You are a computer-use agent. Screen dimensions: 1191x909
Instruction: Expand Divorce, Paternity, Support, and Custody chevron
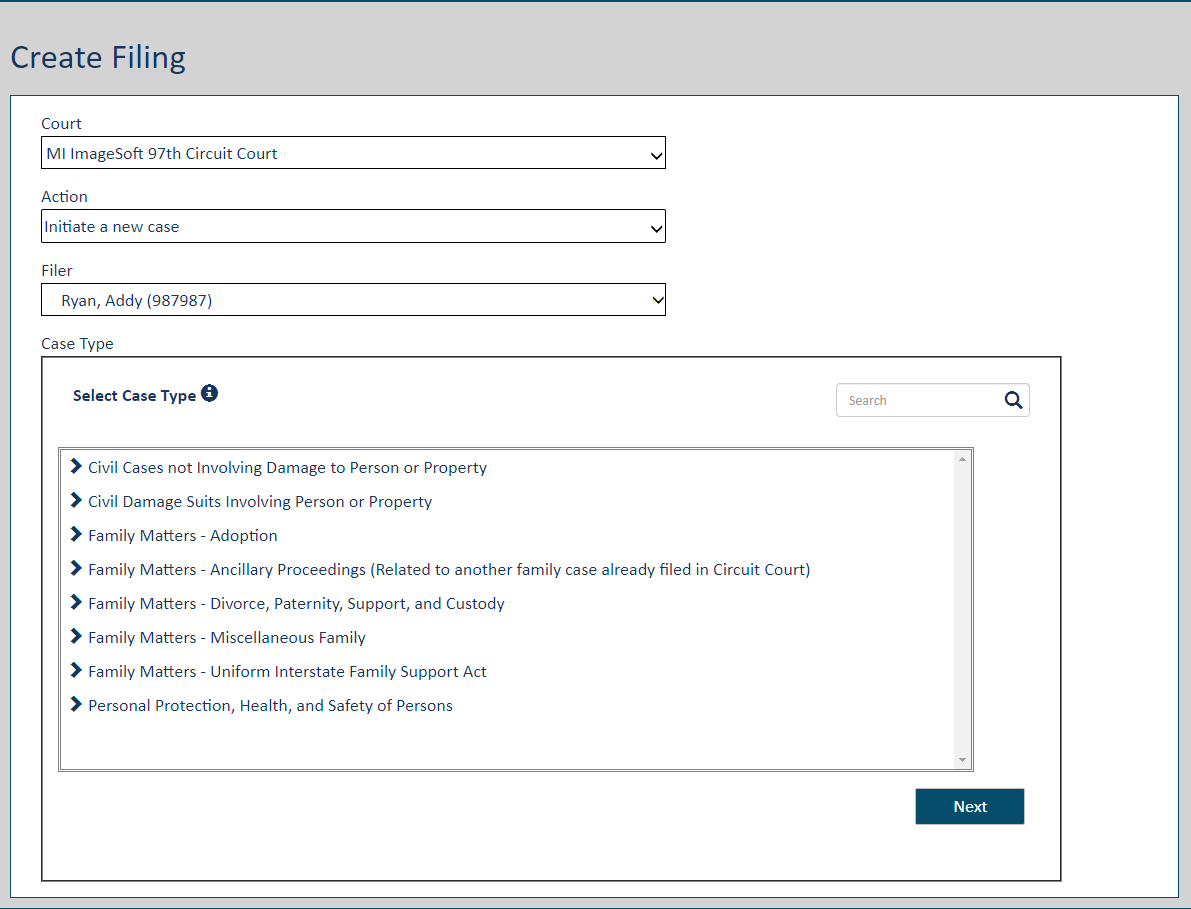point(76,602)
